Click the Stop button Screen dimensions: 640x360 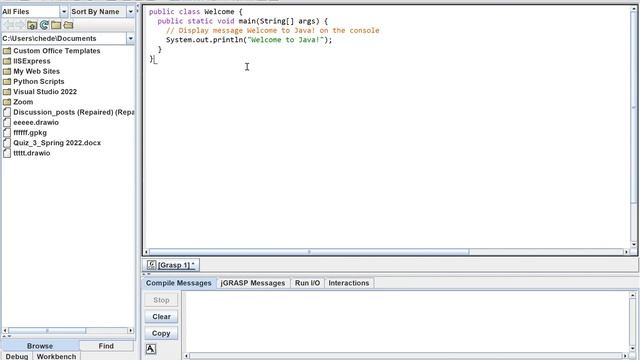coord(161,300)
